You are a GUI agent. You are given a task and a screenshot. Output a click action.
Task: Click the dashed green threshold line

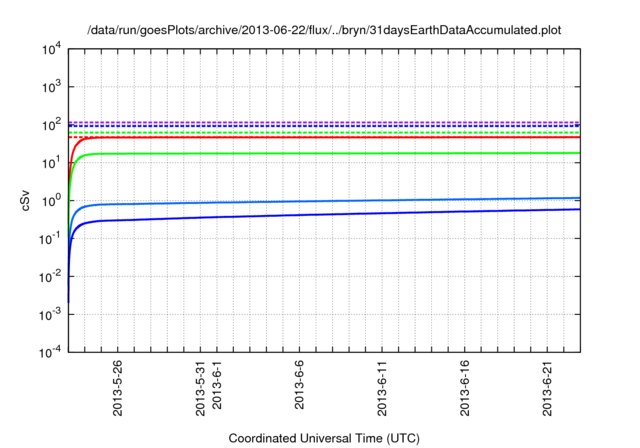[x=324, y=133]
